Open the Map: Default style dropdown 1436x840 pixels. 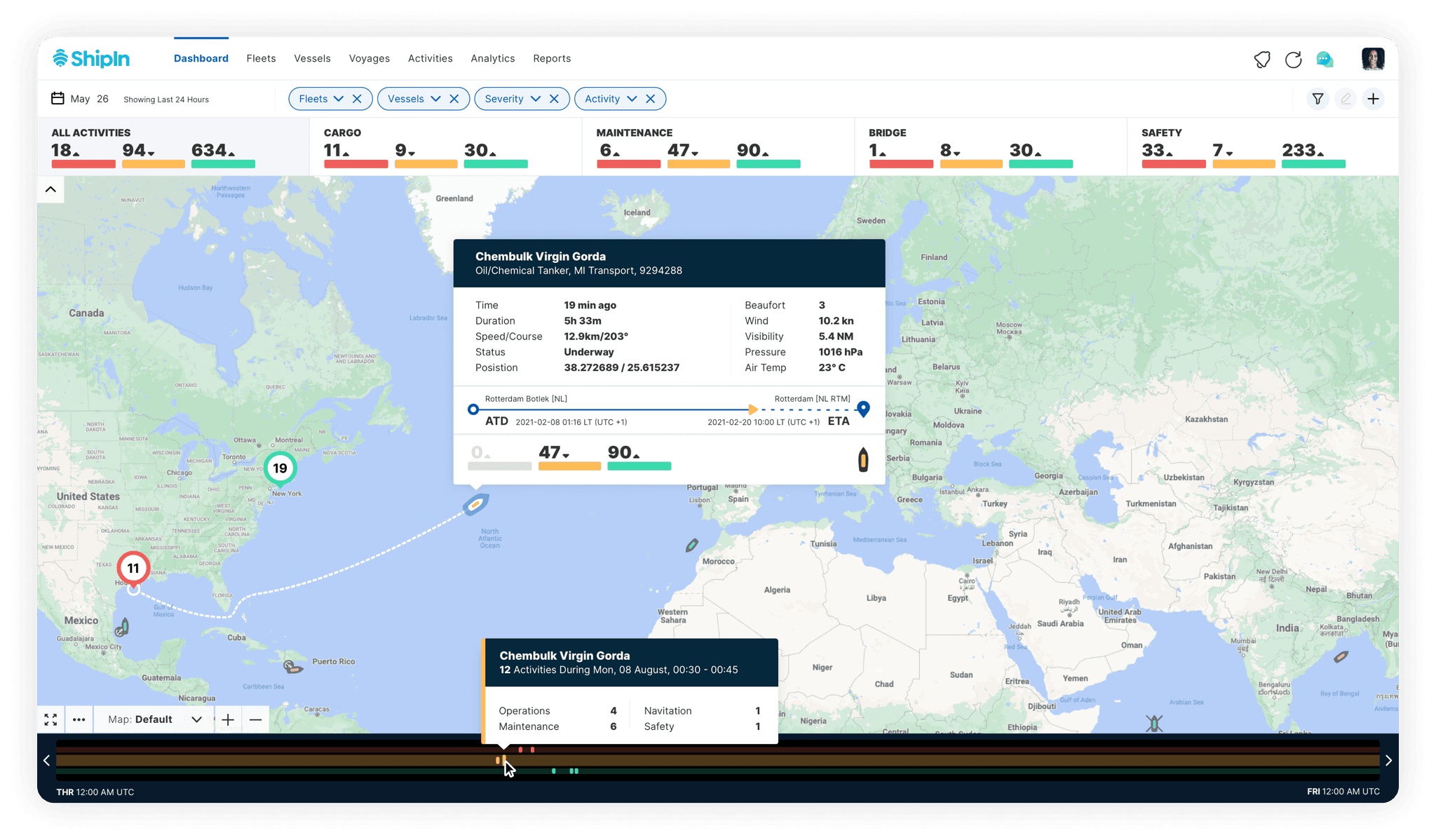click(x=154, y=719)
